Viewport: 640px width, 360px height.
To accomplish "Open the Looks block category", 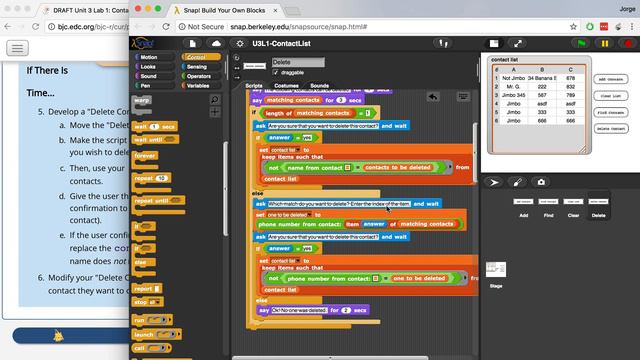I will coord(156,67).
